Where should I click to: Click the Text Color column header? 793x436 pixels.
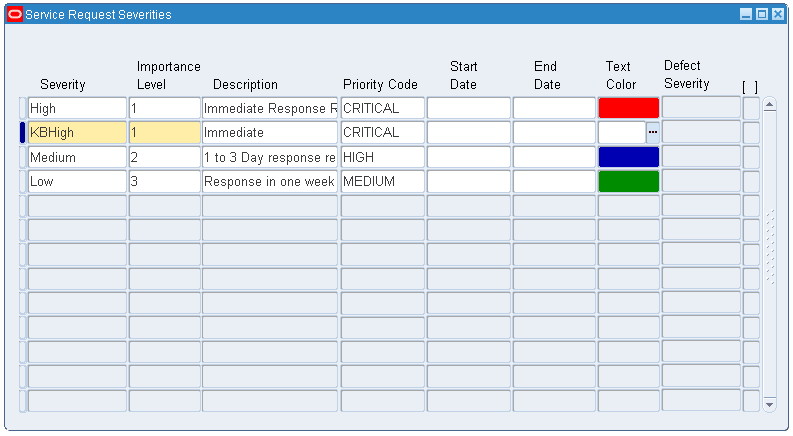point(621,75)
